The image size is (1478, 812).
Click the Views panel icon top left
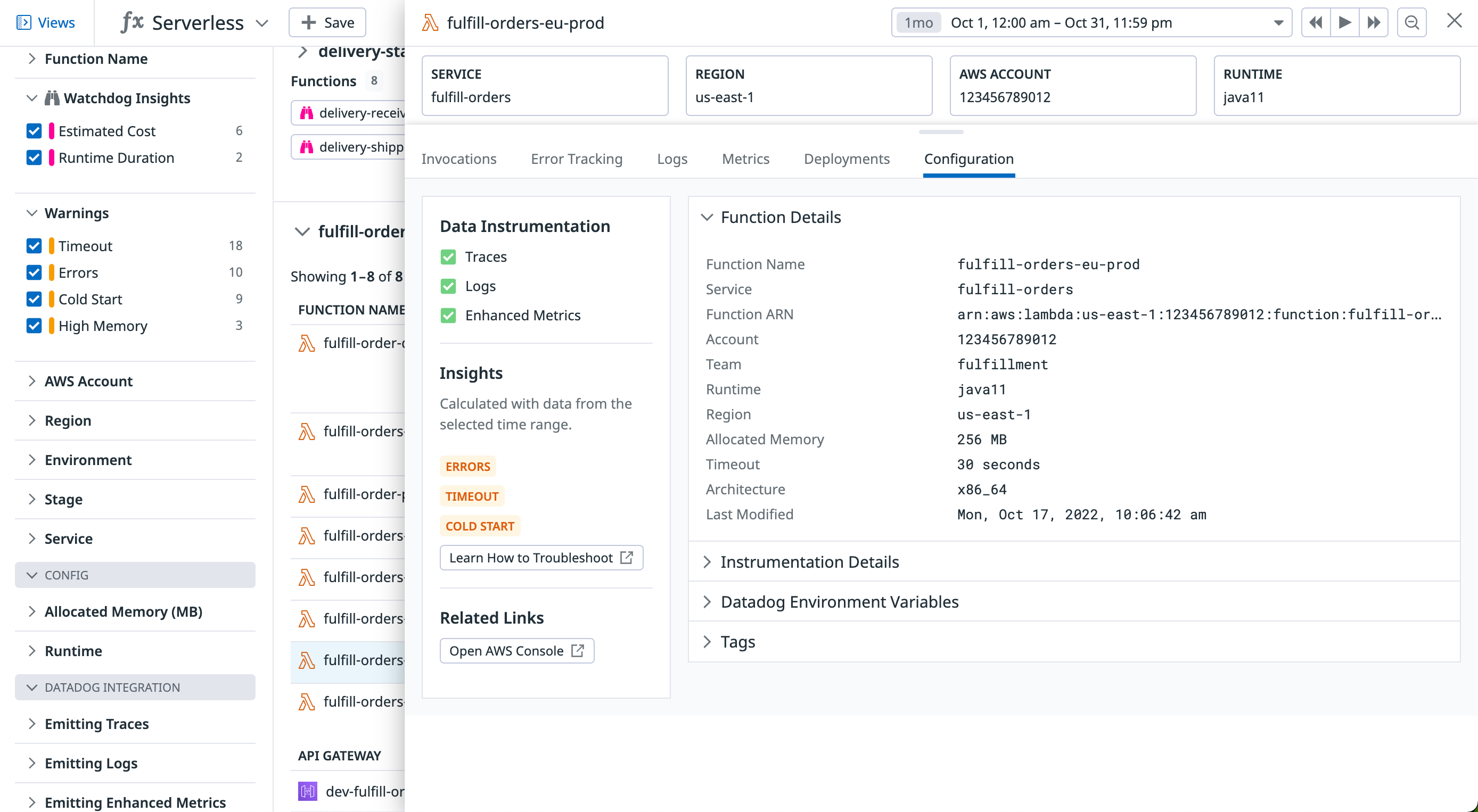(x=24, y=22)
